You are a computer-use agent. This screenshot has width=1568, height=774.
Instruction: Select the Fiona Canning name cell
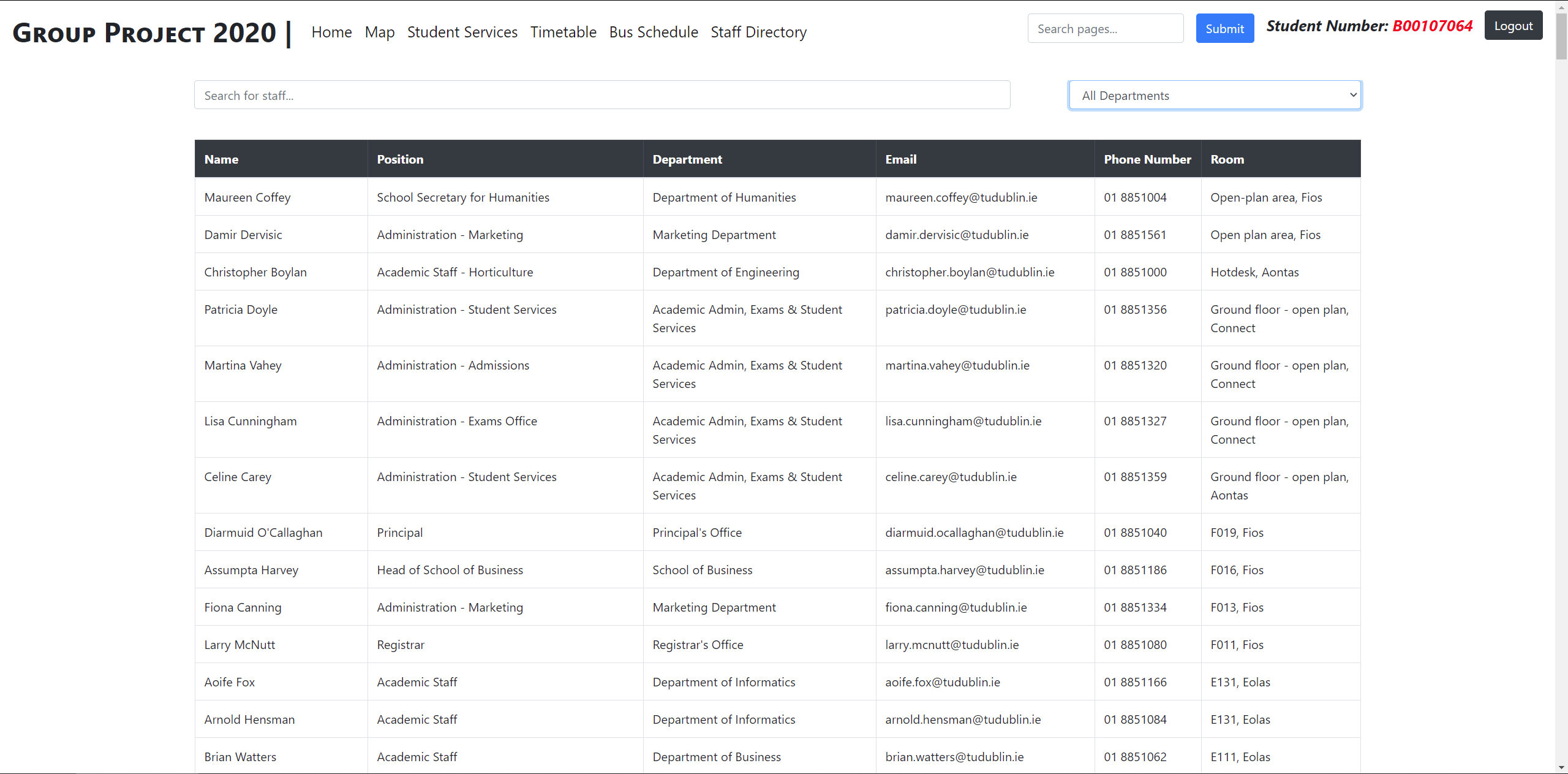click(281, 607)
